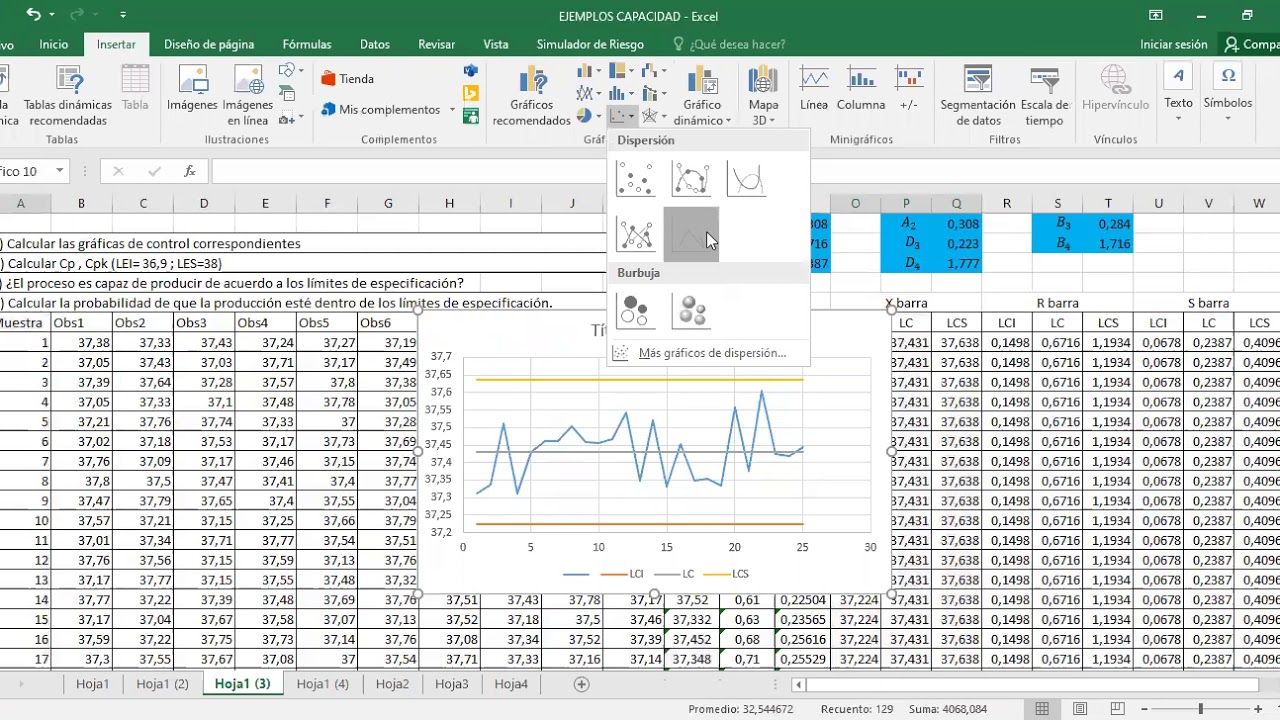This screenshot has width=1280, height=720.
Task: Click the Undo icon in title bar
Action: tap(35, 15)
